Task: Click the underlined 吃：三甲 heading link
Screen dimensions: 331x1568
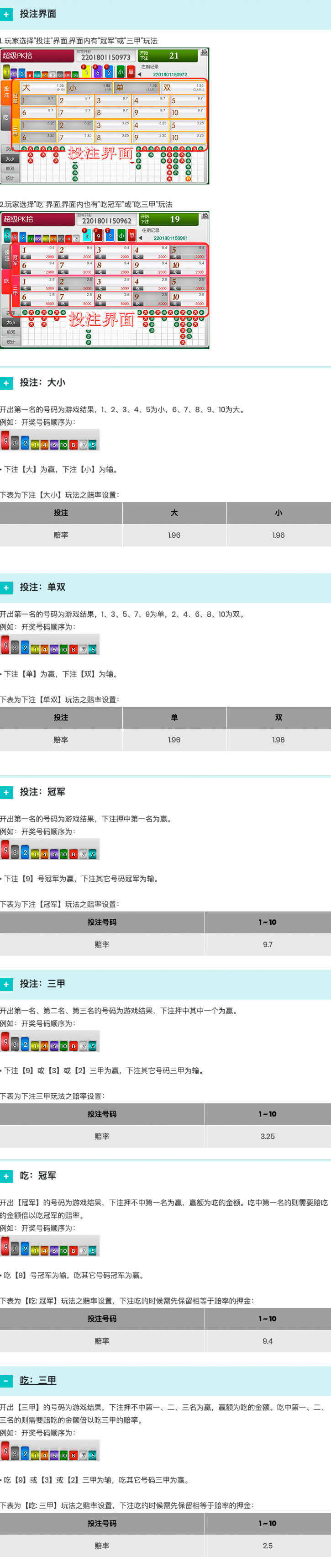Action: point(38,1381)
